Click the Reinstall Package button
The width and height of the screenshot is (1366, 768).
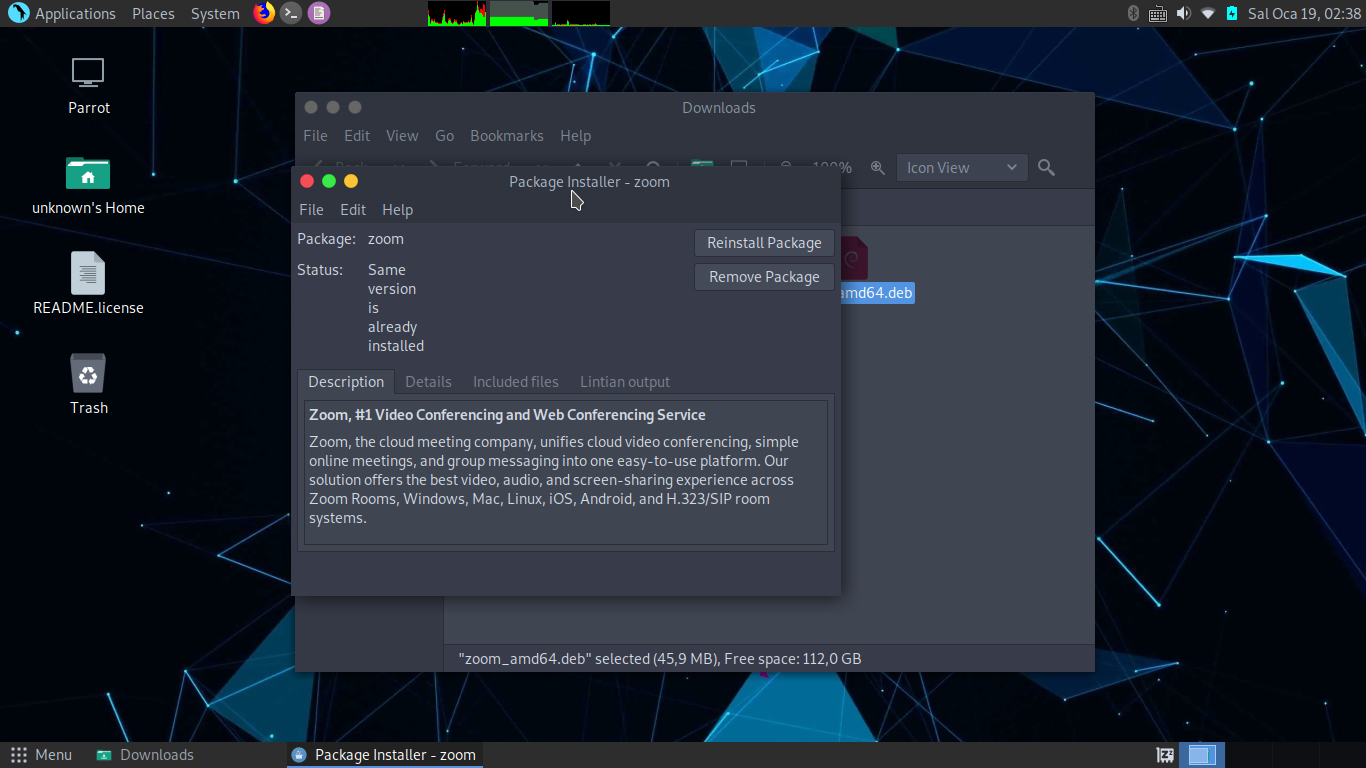(764, 243)
